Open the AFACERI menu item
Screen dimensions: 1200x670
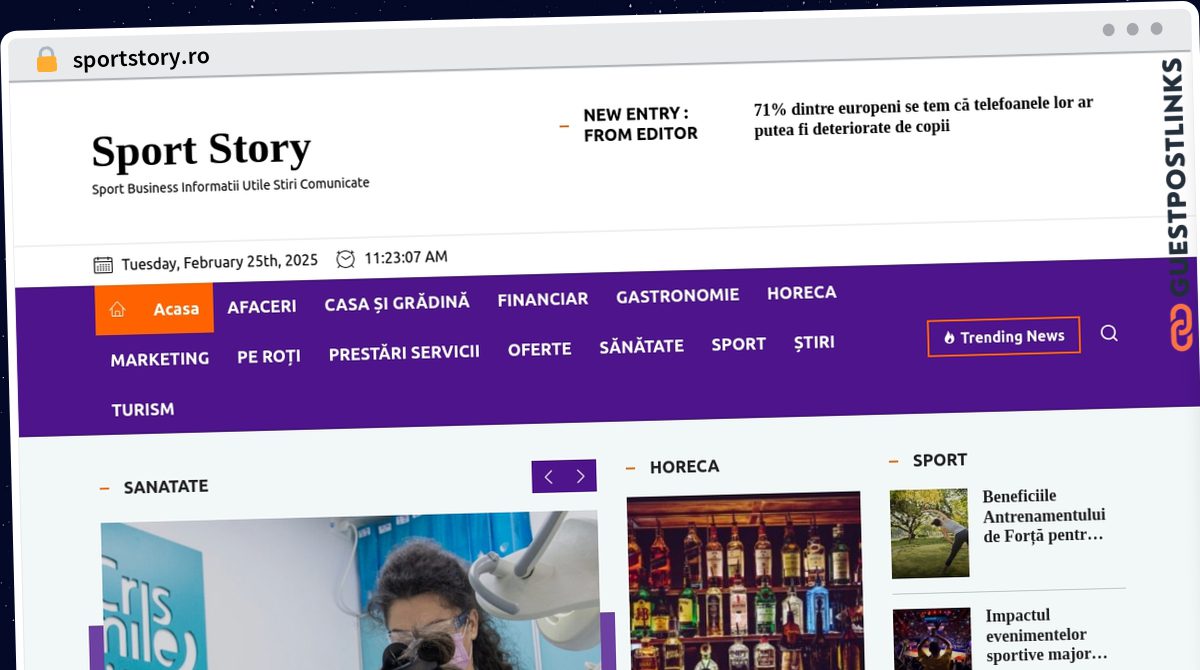coord(262,307)
